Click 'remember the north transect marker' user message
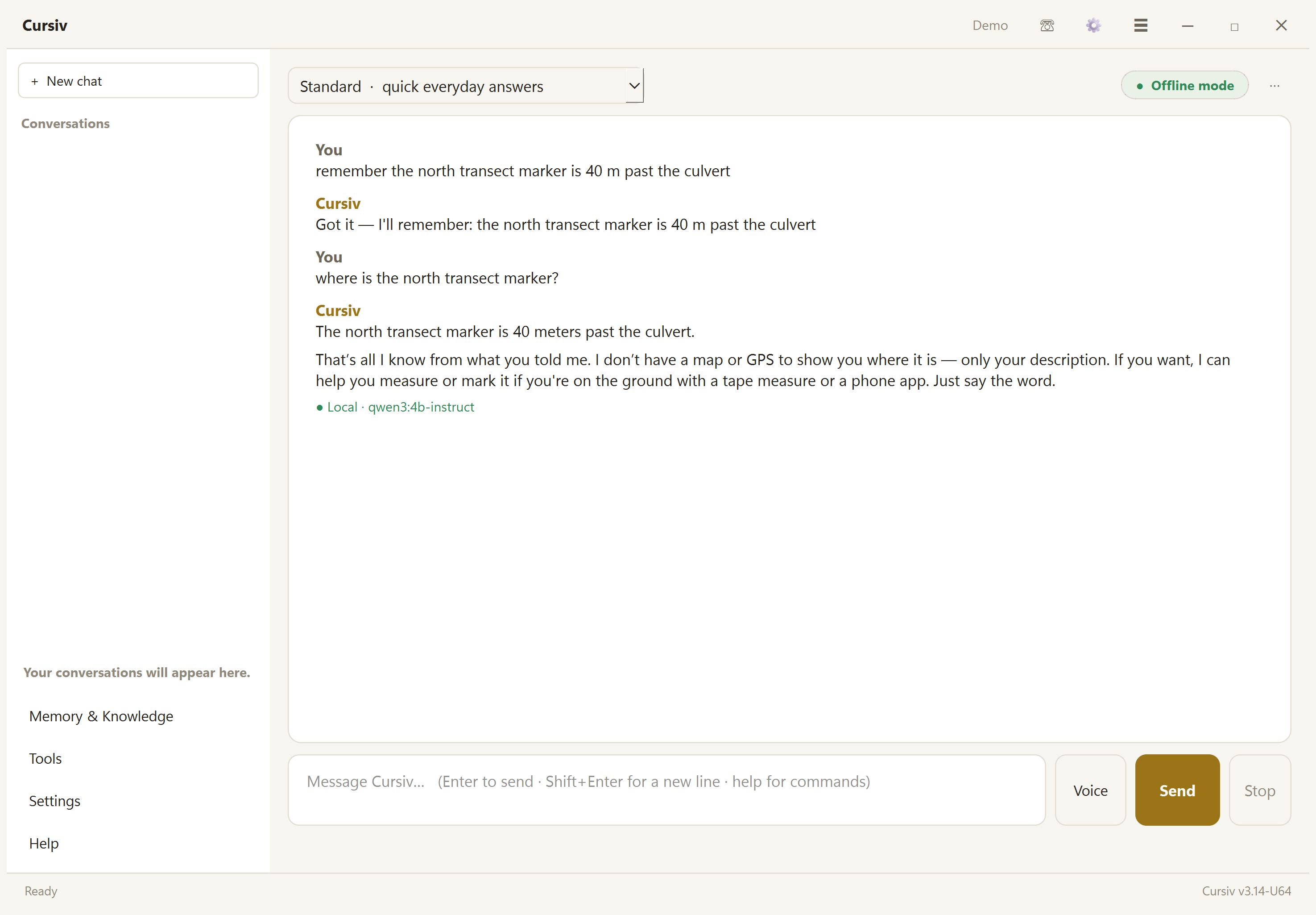 [522, 171]
